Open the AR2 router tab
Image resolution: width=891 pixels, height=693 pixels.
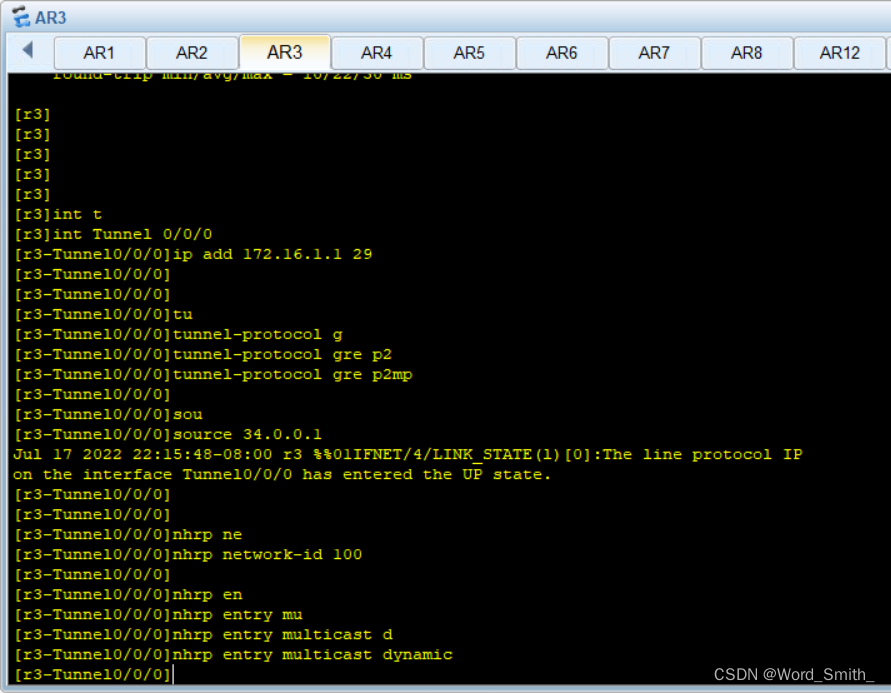pos(192,53)
